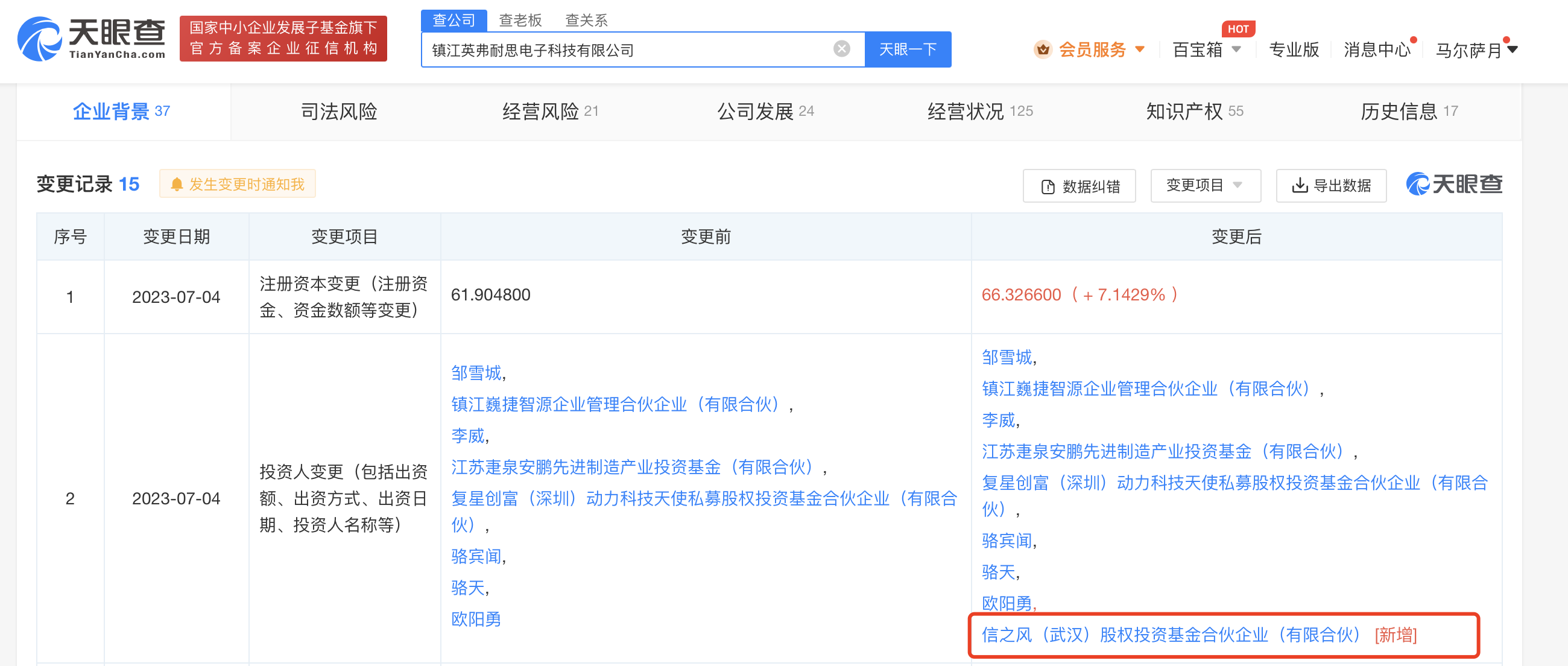The image size is (1568, 666).
Task: Open the 会员服务 dropdown arrow
Action: tap(1139, 49)
